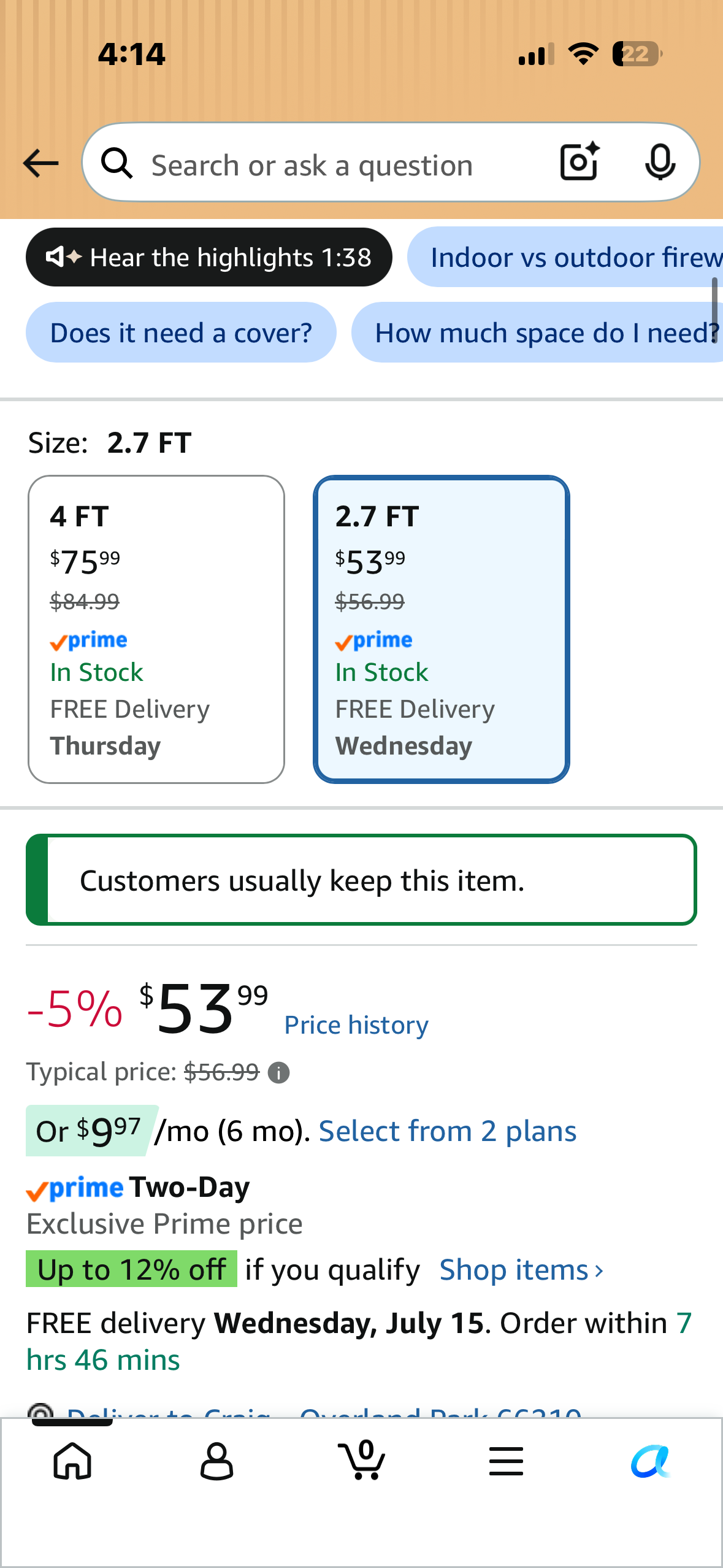
Task: Open Select from 2 plans
Action: click(448, 1131)
